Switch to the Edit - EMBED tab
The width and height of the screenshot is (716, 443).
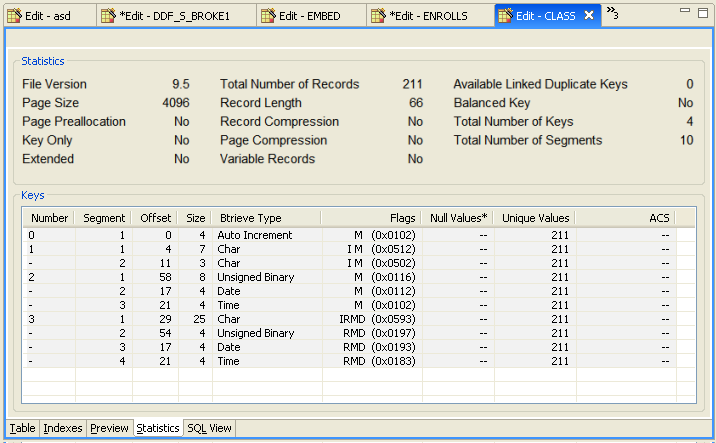point(311,16)
